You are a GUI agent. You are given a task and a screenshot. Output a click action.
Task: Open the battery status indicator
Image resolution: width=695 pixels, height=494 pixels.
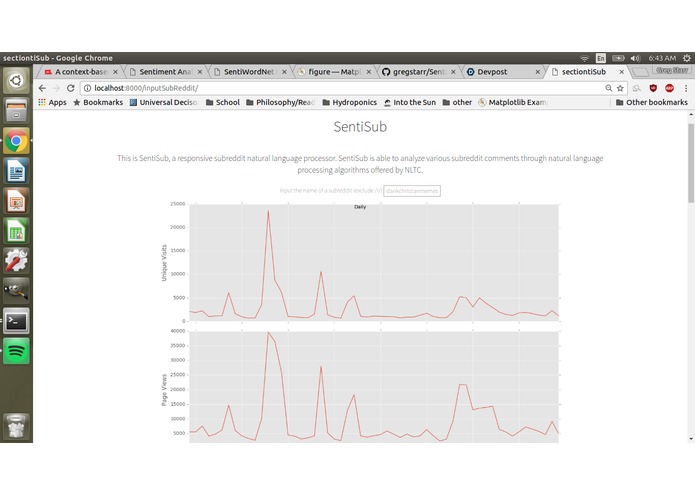pyautogui.click(x=618, y=58)
